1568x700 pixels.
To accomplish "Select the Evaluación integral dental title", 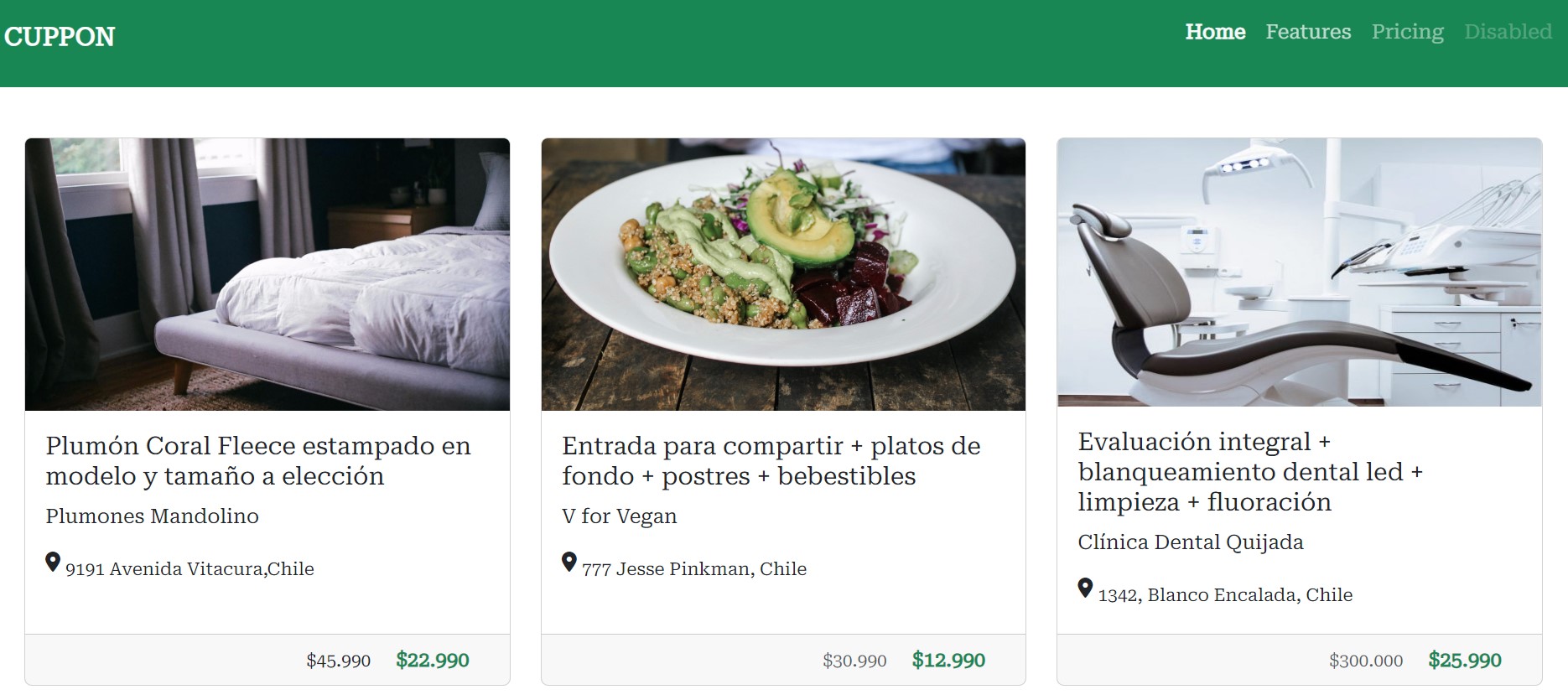I will (x=1251, y=472).
